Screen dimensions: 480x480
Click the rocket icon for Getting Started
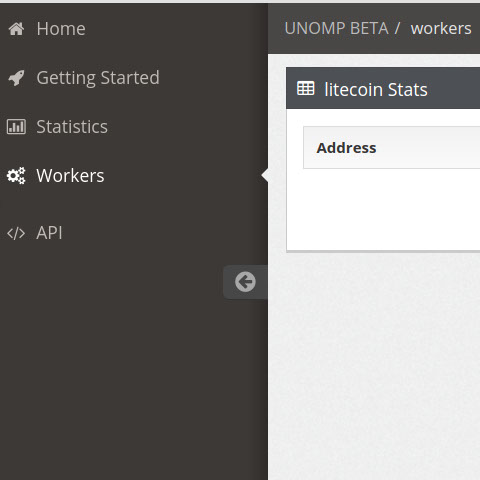[x=16, y=78]
